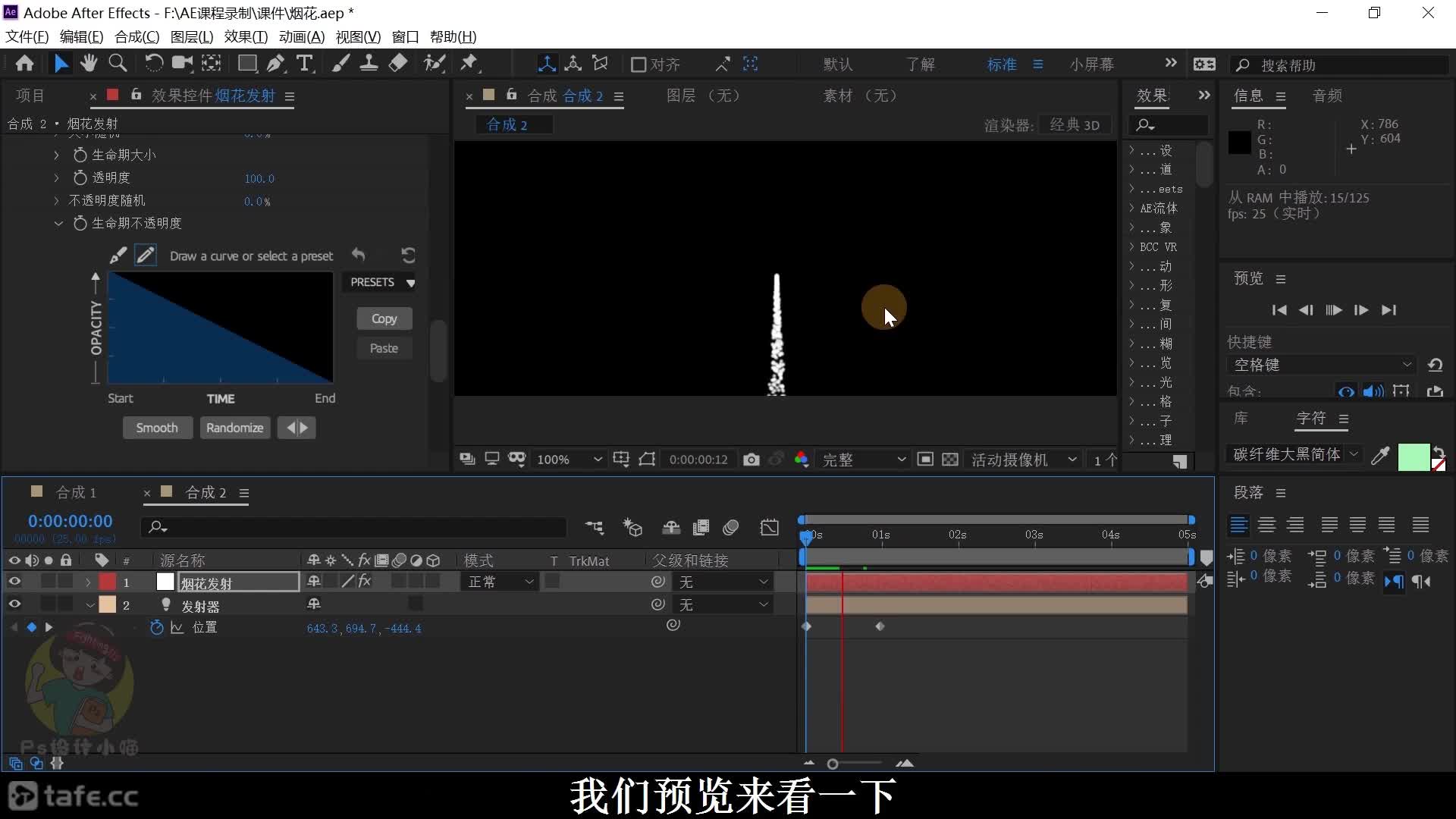Viewport: 1456px width, 819px height.
Task: Click the Paste button
Action: 384,348
